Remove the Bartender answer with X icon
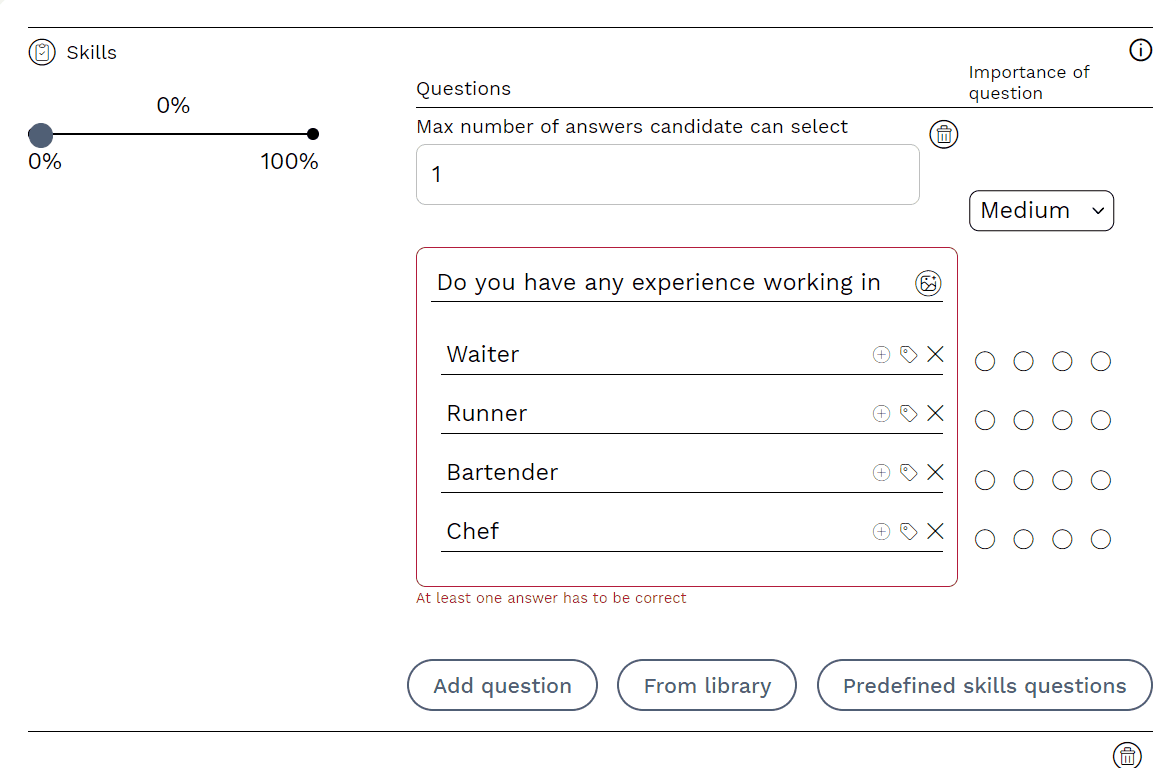The height and width of the screenshot is (768, 1176). pos(935,472)
